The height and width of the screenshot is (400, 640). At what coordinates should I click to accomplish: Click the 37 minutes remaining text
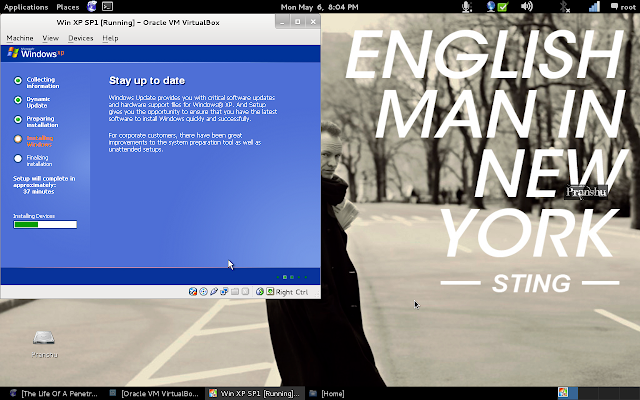coord(38,191)
